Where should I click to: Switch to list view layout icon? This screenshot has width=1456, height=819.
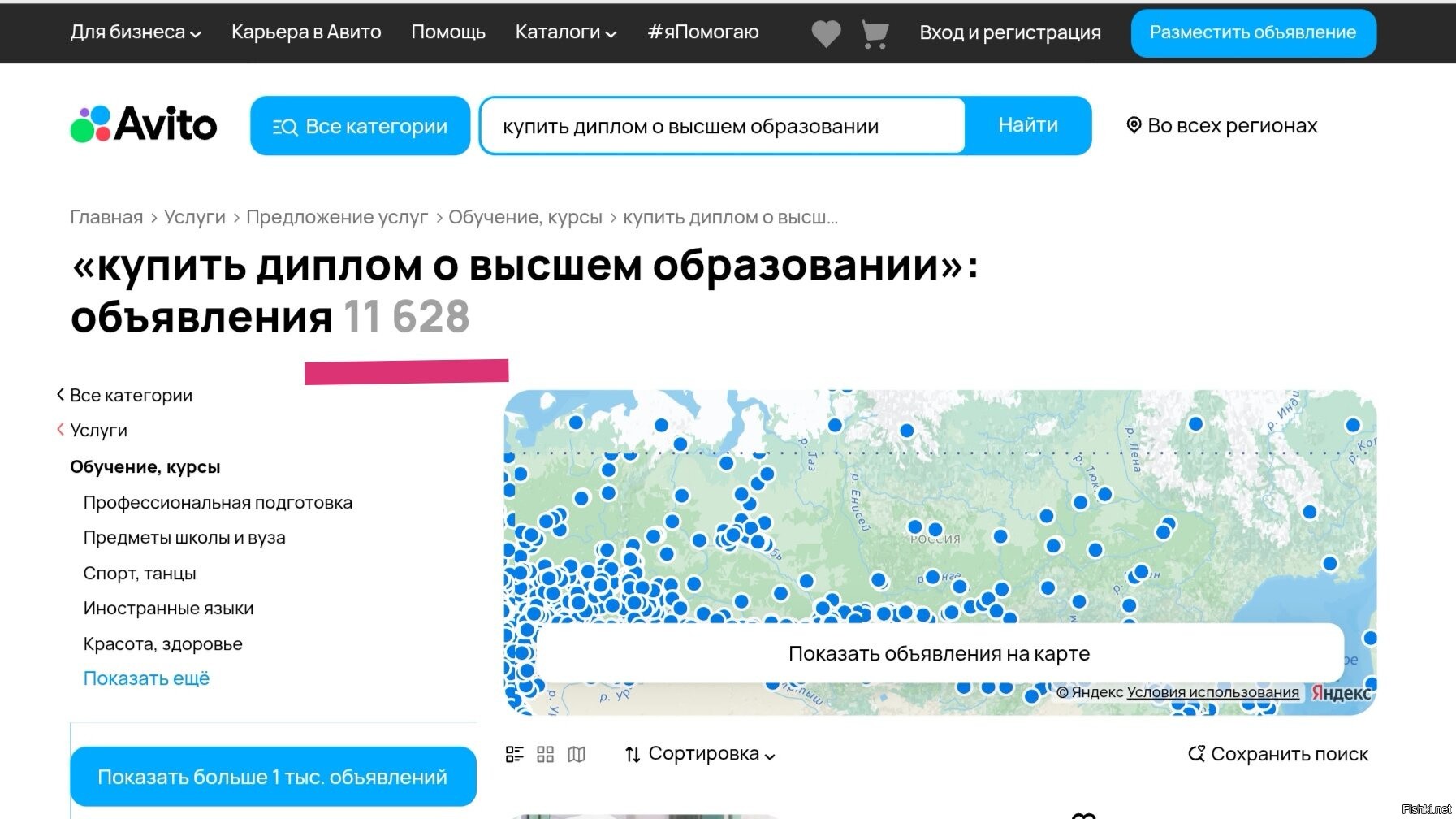(x=514, y=754)
